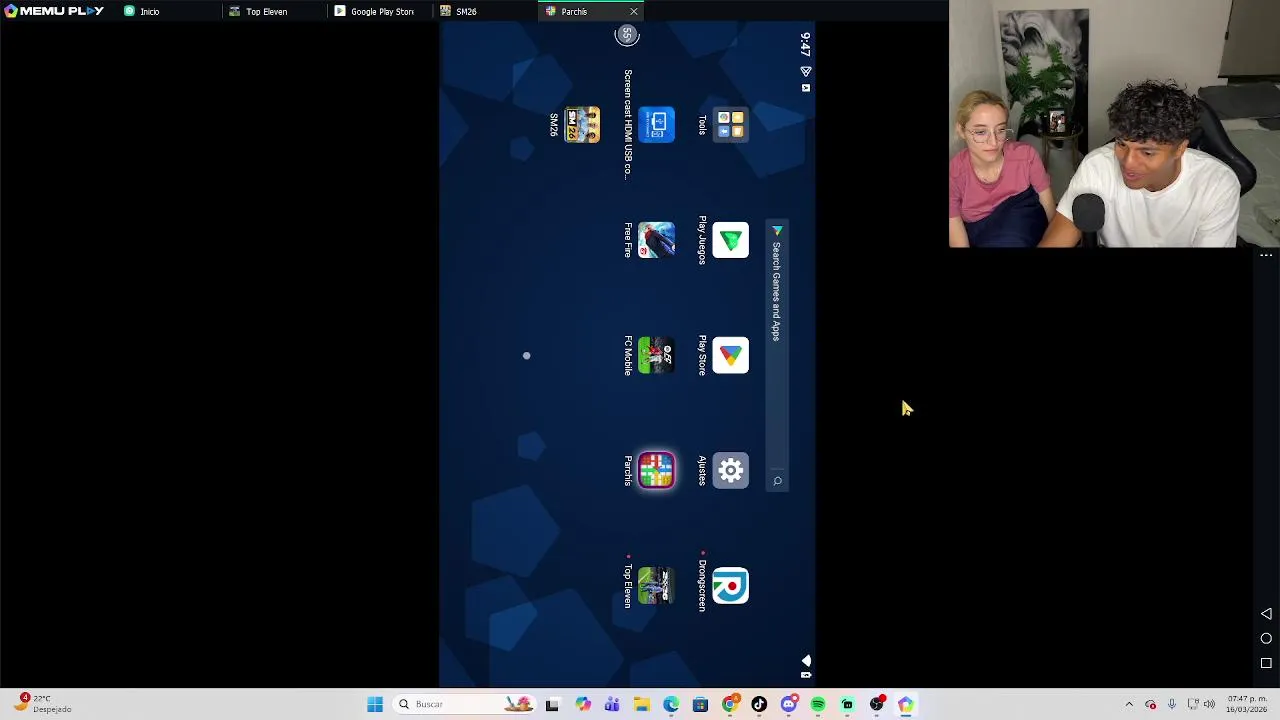Open the SM26 game app

pyautogui.click(x=582, y=125)
